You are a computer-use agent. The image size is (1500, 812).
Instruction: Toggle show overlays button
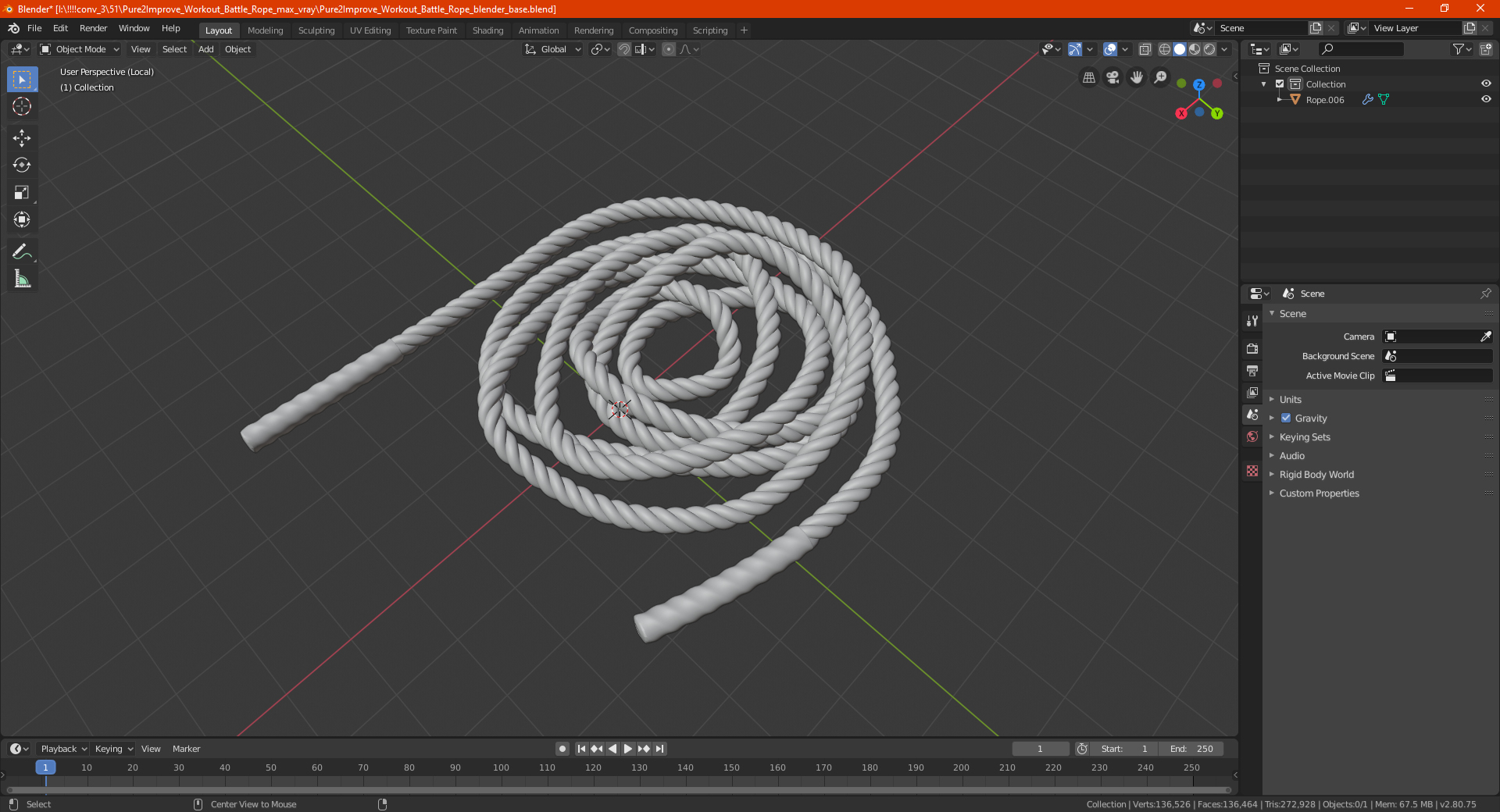coord(1110,49)
